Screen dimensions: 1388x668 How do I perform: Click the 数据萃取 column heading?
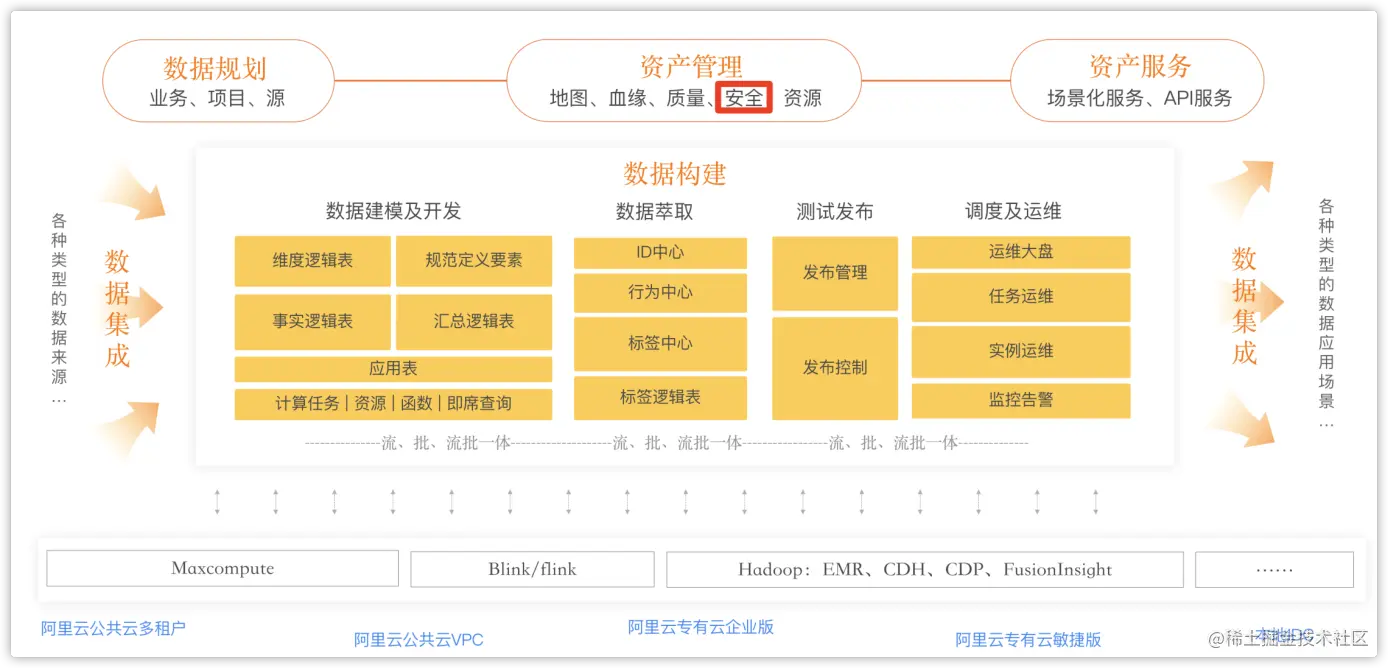654,211
